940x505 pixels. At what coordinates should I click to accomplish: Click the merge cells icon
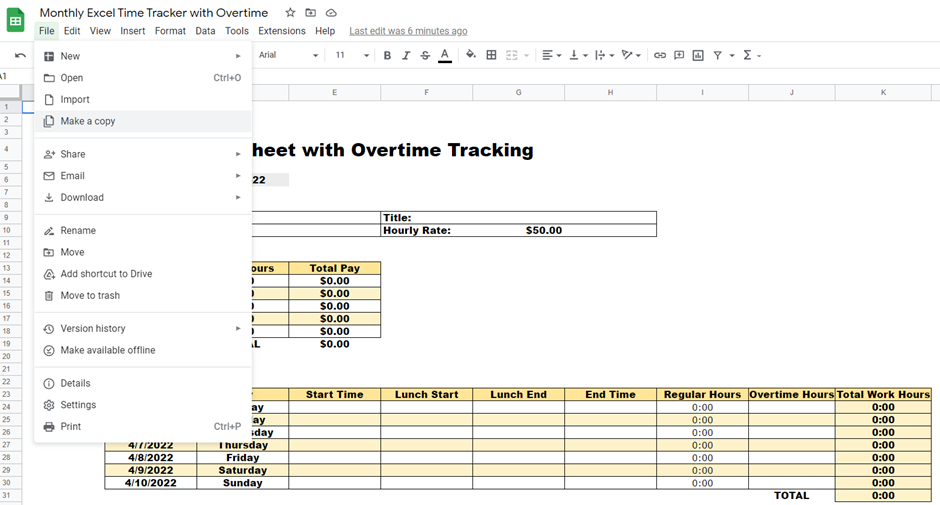(511, 55)
